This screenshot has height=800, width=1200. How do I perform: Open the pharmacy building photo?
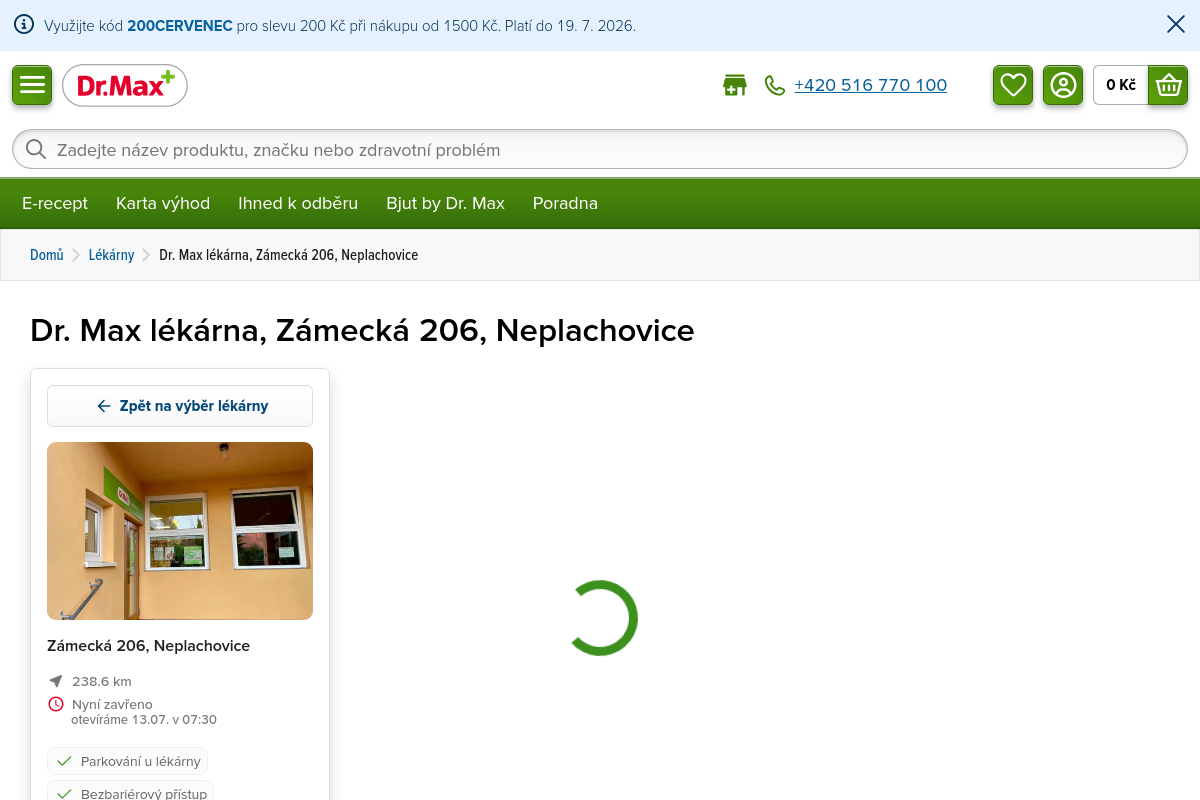(x=180, y=531)
